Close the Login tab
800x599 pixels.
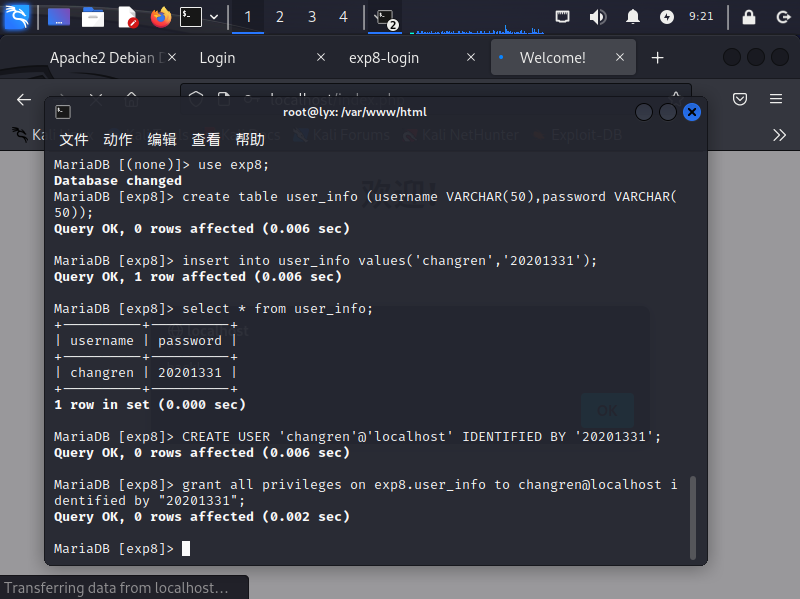click(x=321, y=57)
